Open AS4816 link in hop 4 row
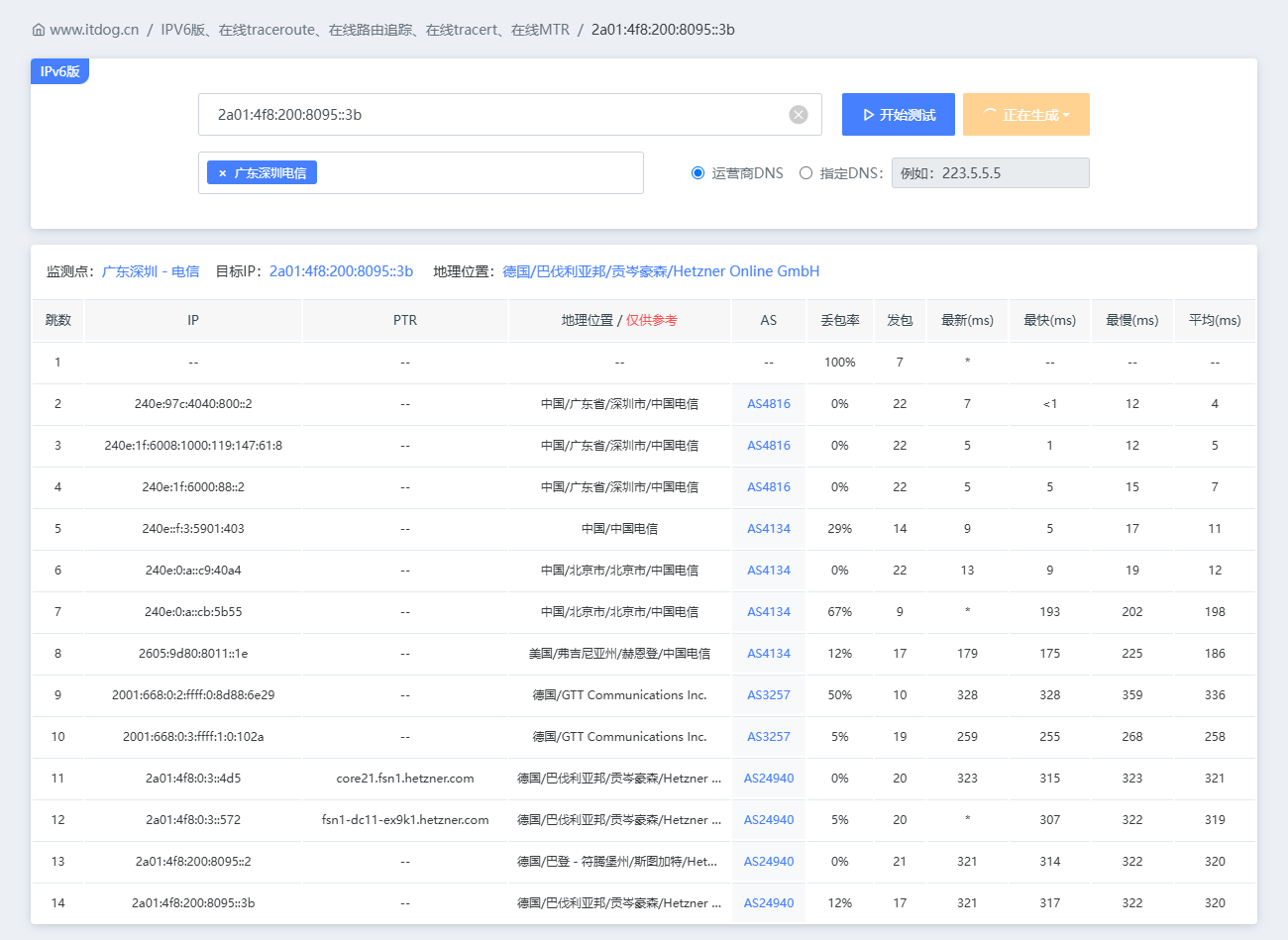 point(769,487)
